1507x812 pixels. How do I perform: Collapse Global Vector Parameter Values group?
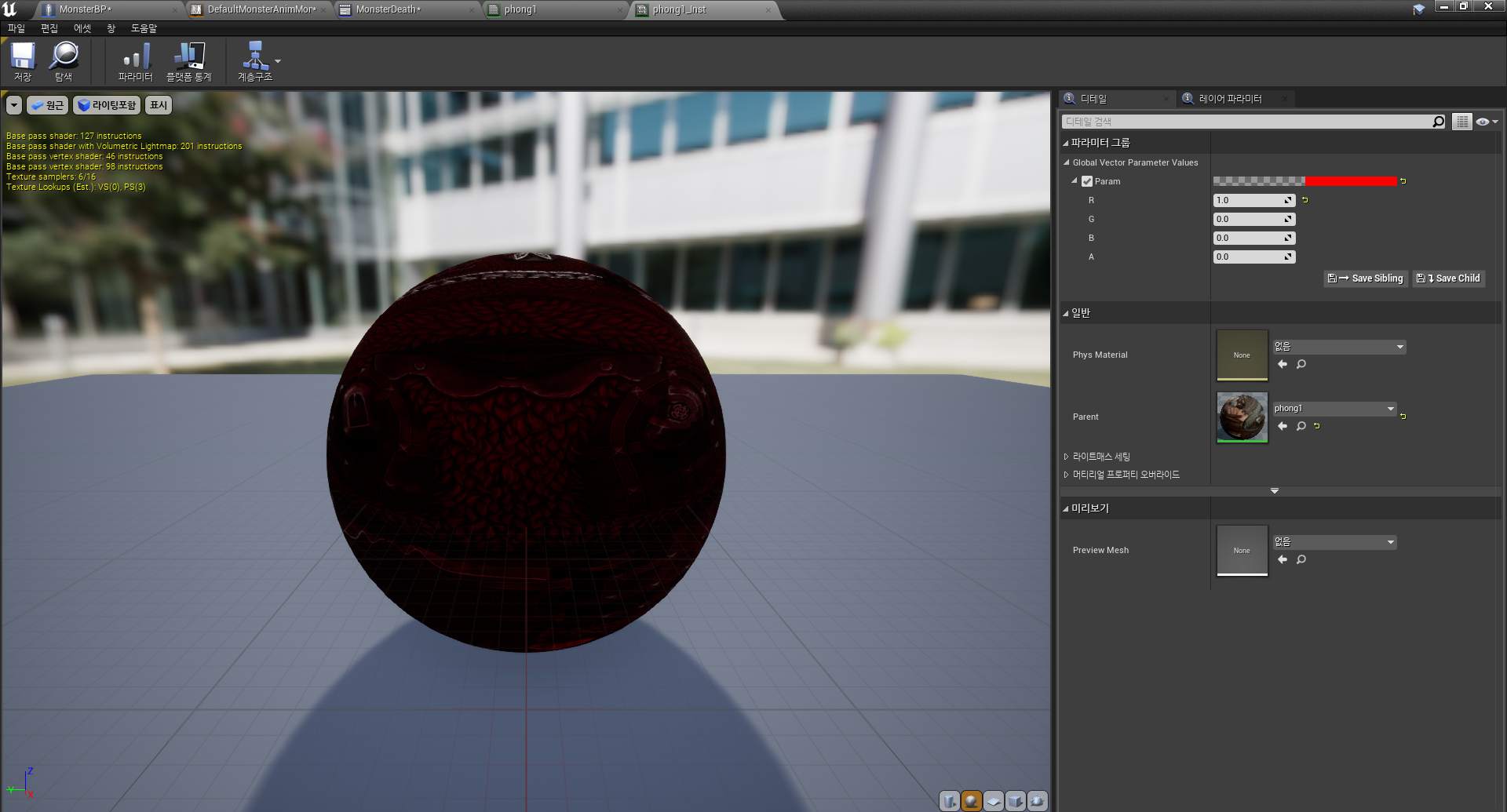point(1067,162)
